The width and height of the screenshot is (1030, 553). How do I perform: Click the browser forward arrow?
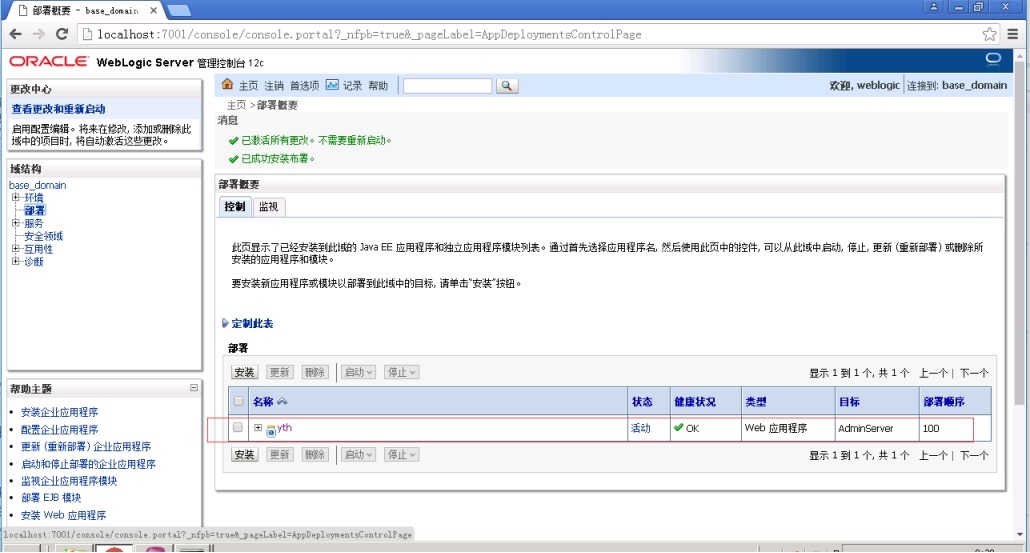[39, 34]
